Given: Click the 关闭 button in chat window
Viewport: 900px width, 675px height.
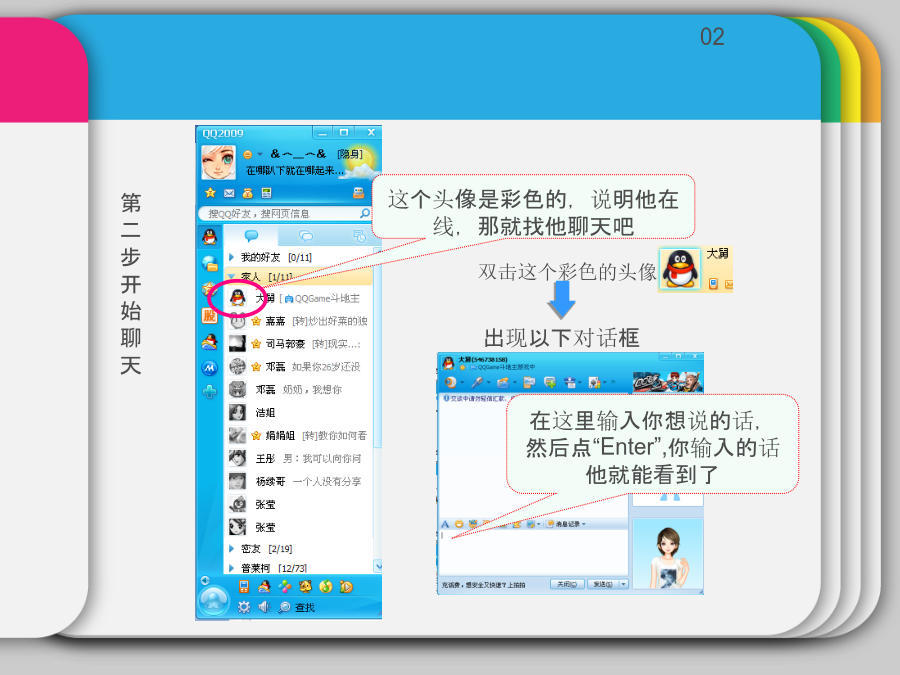Looking at the screenshot, I should click(569, 584).
